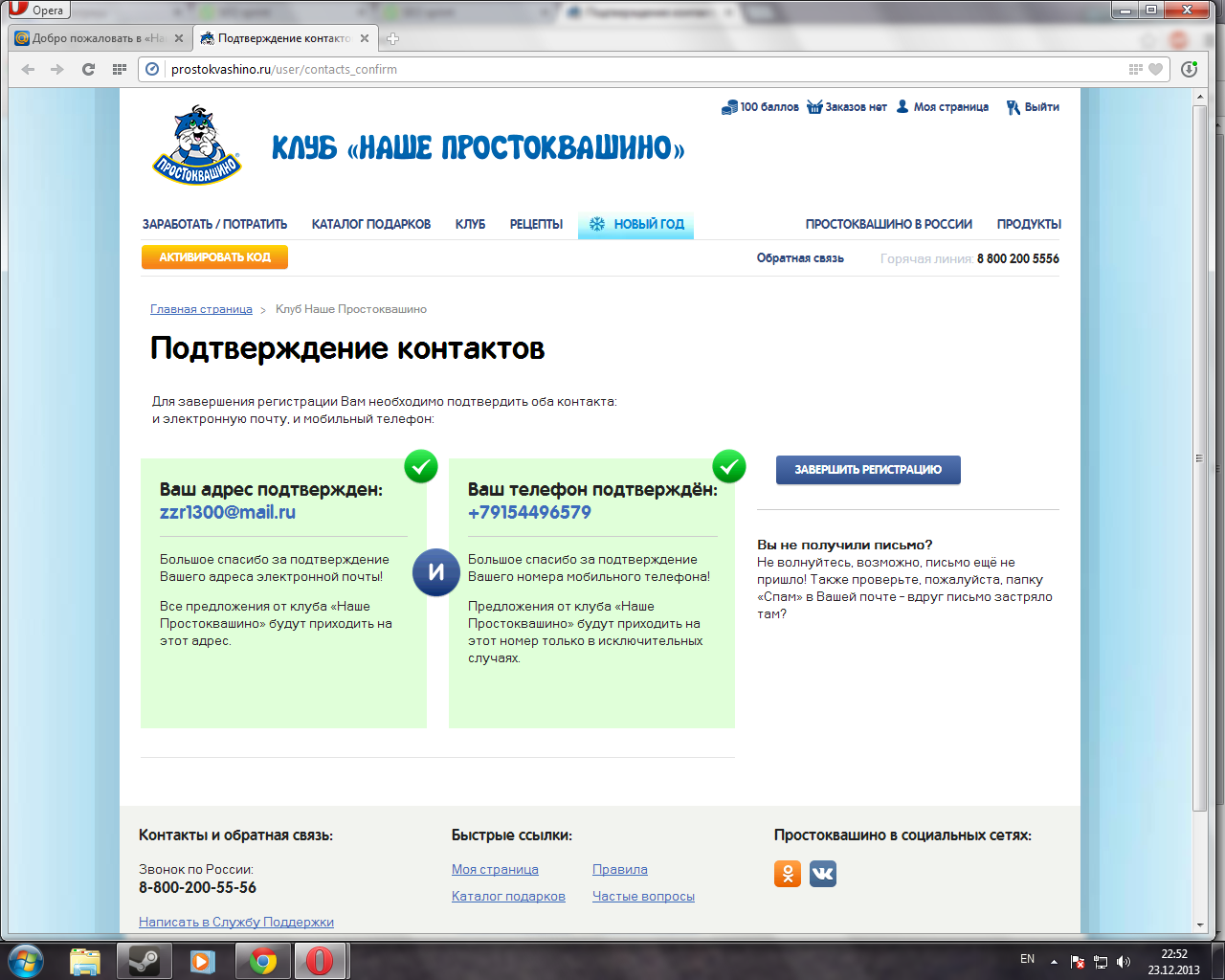The width and height of the screenshot is (1225, 980).
Task: Click 'ЗАВЕРШИТЬ РЕГИСТРАЦИЮ' button
Action: [x=868, y=470]
